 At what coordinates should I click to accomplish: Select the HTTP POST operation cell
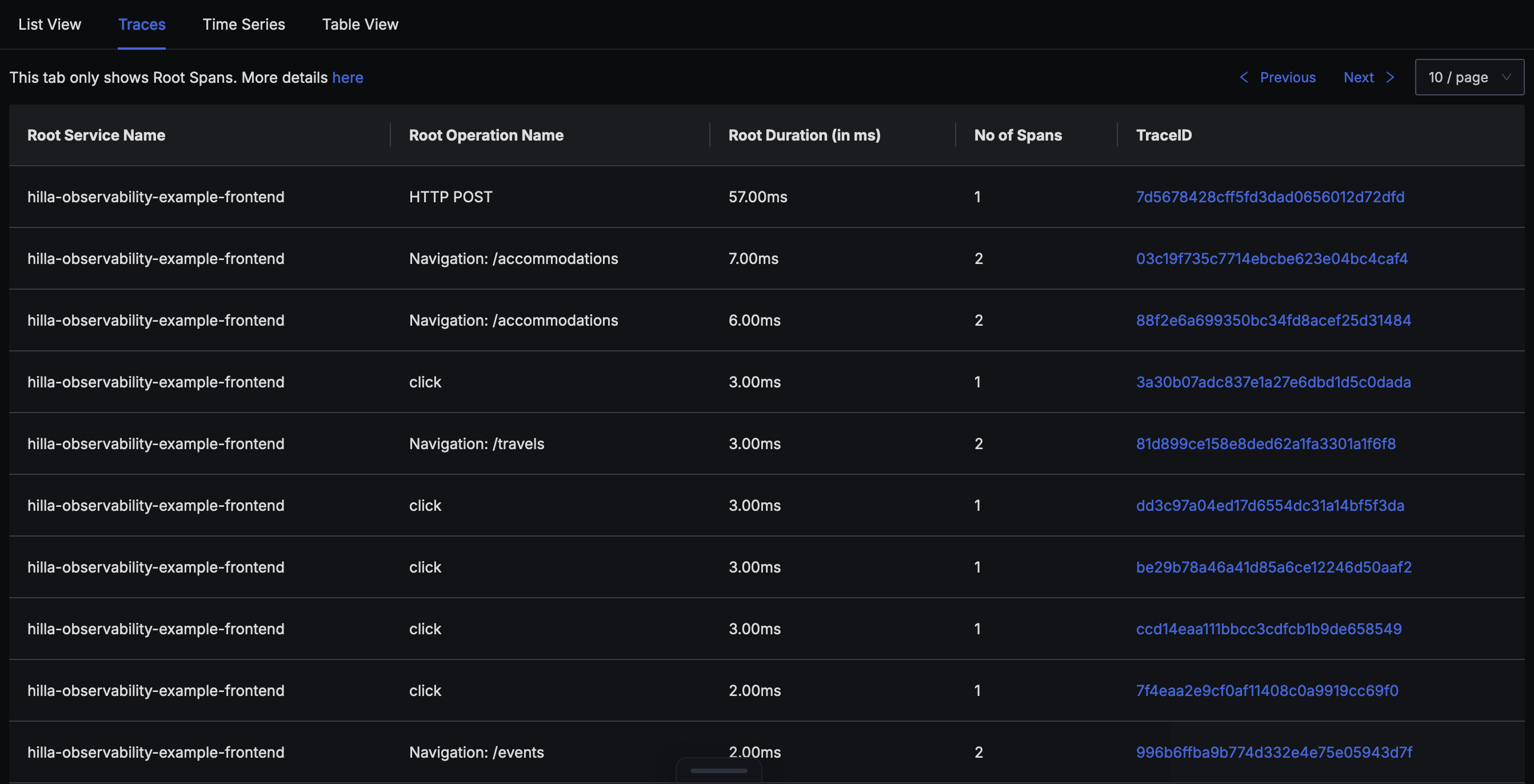pyautogui.click(x=451, y=197)
